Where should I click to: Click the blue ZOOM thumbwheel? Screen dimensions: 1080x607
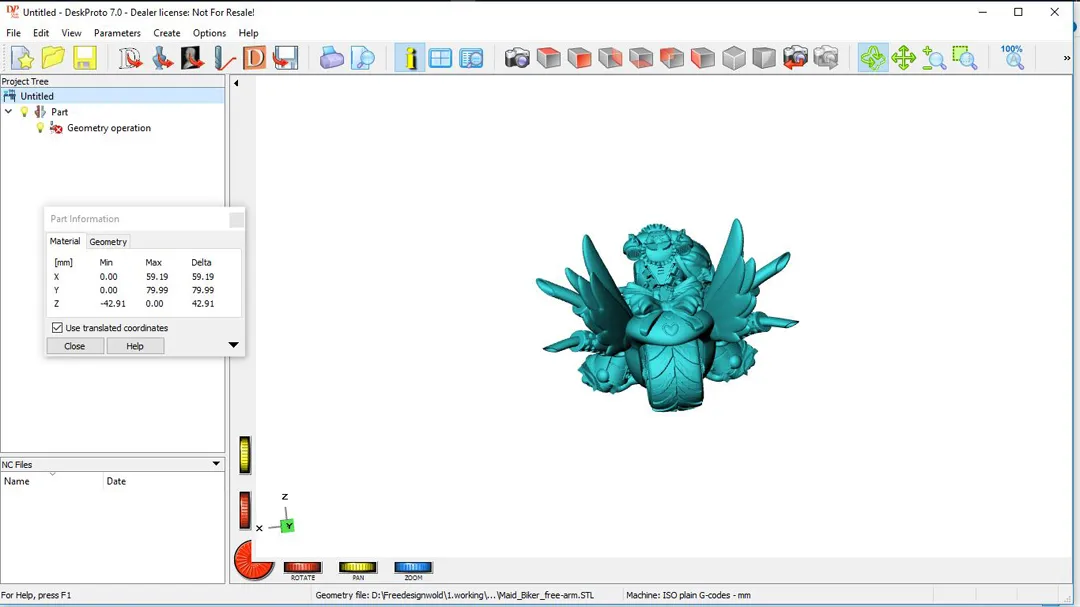click(413, 567)
